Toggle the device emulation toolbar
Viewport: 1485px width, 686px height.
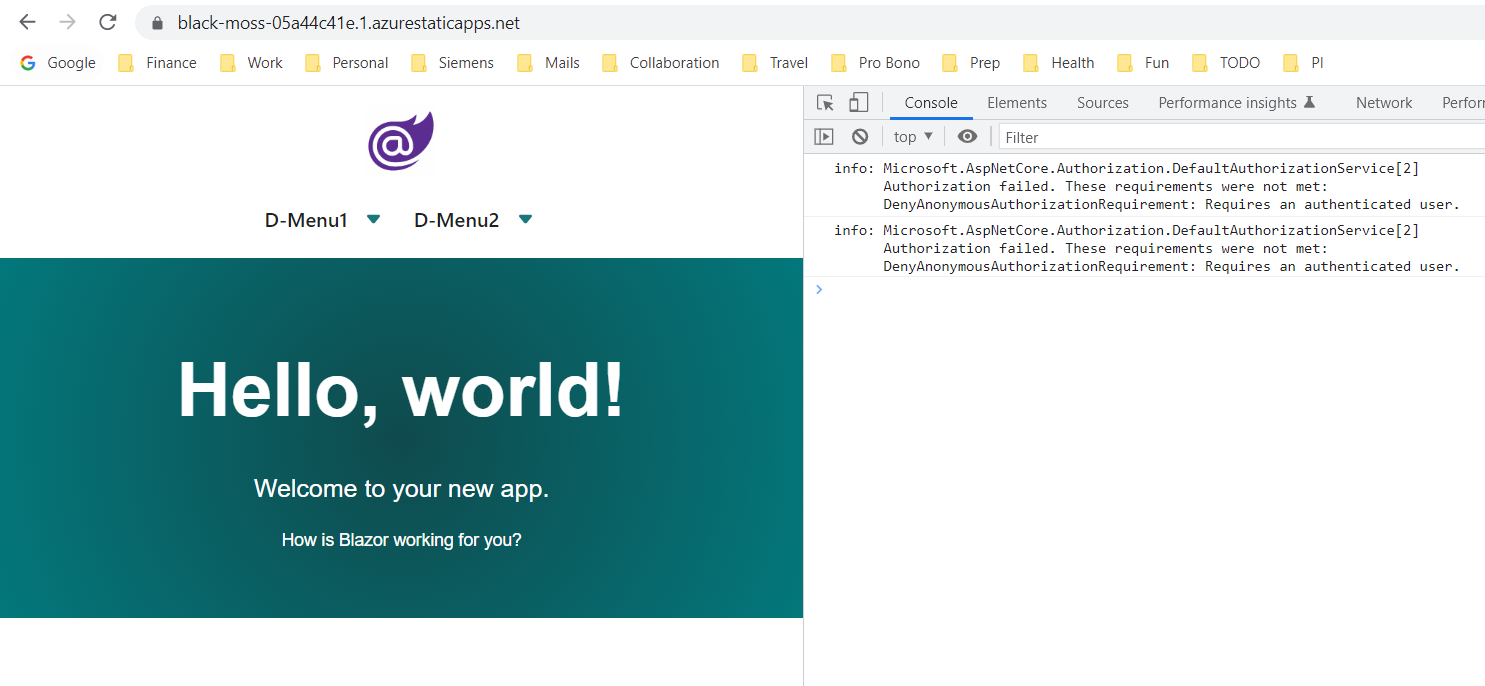pos(858,102)
